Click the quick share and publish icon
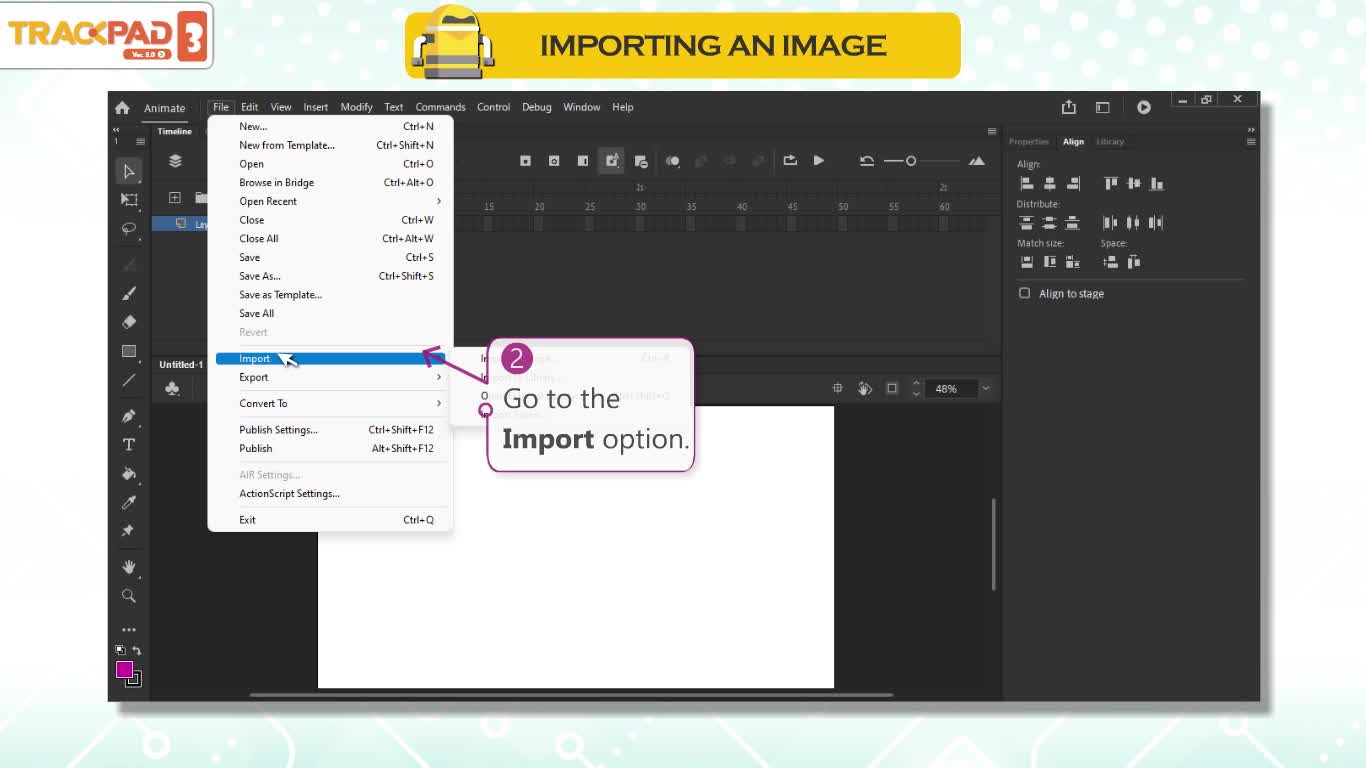This screenshot has height=768, width=1366. [1069, 107]
